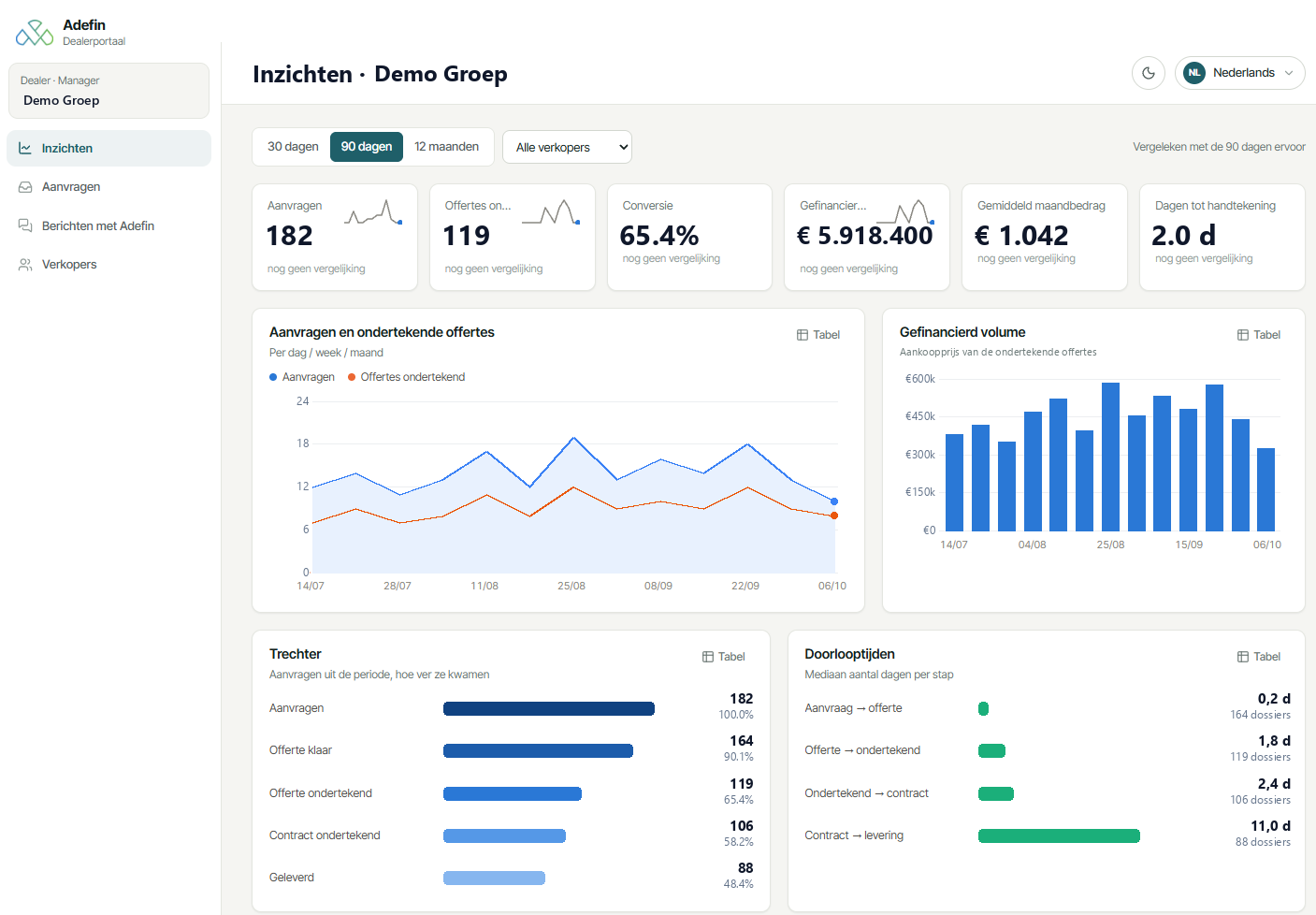Click the NL language badge icon
The image size is (1316, 915).
coord(1194,73)
